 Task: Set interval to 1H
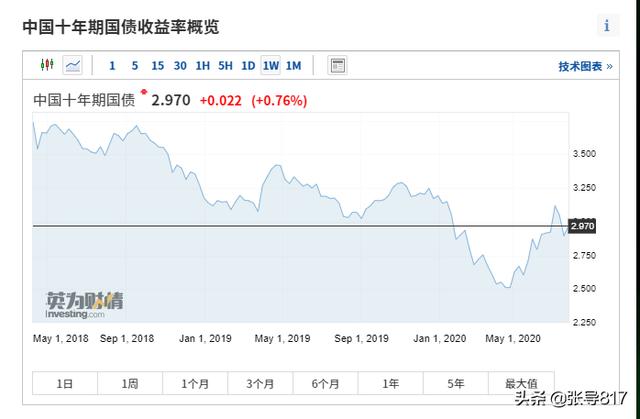202,66
